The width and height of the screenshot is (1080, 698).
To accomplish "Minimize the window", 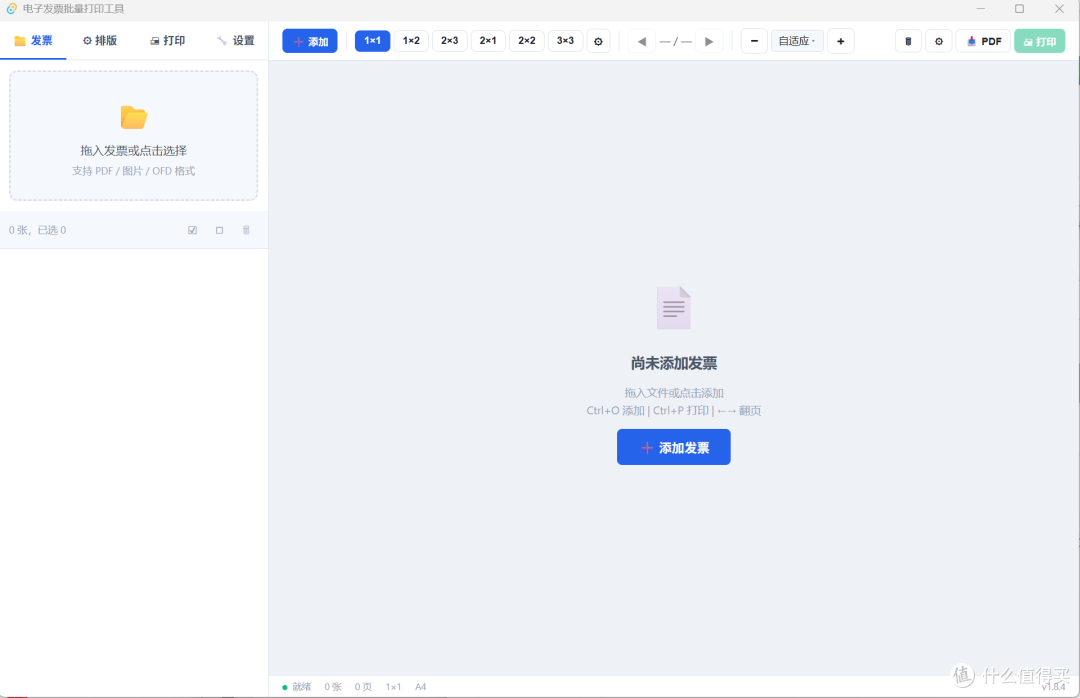I will click(x=981, y=9).
